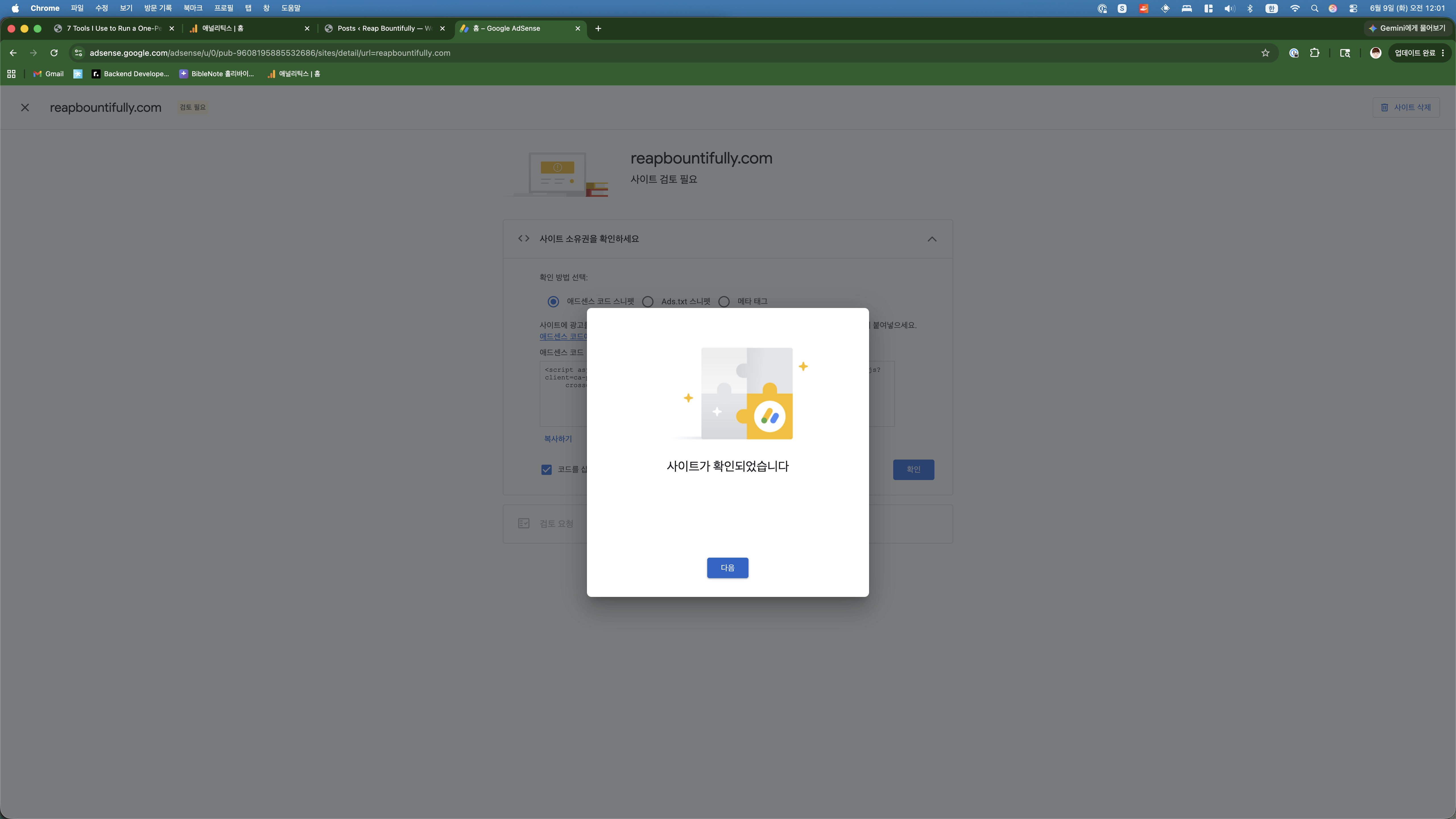Close the Google AdSense tab
1456x819 pixels.
click(578, 28)
